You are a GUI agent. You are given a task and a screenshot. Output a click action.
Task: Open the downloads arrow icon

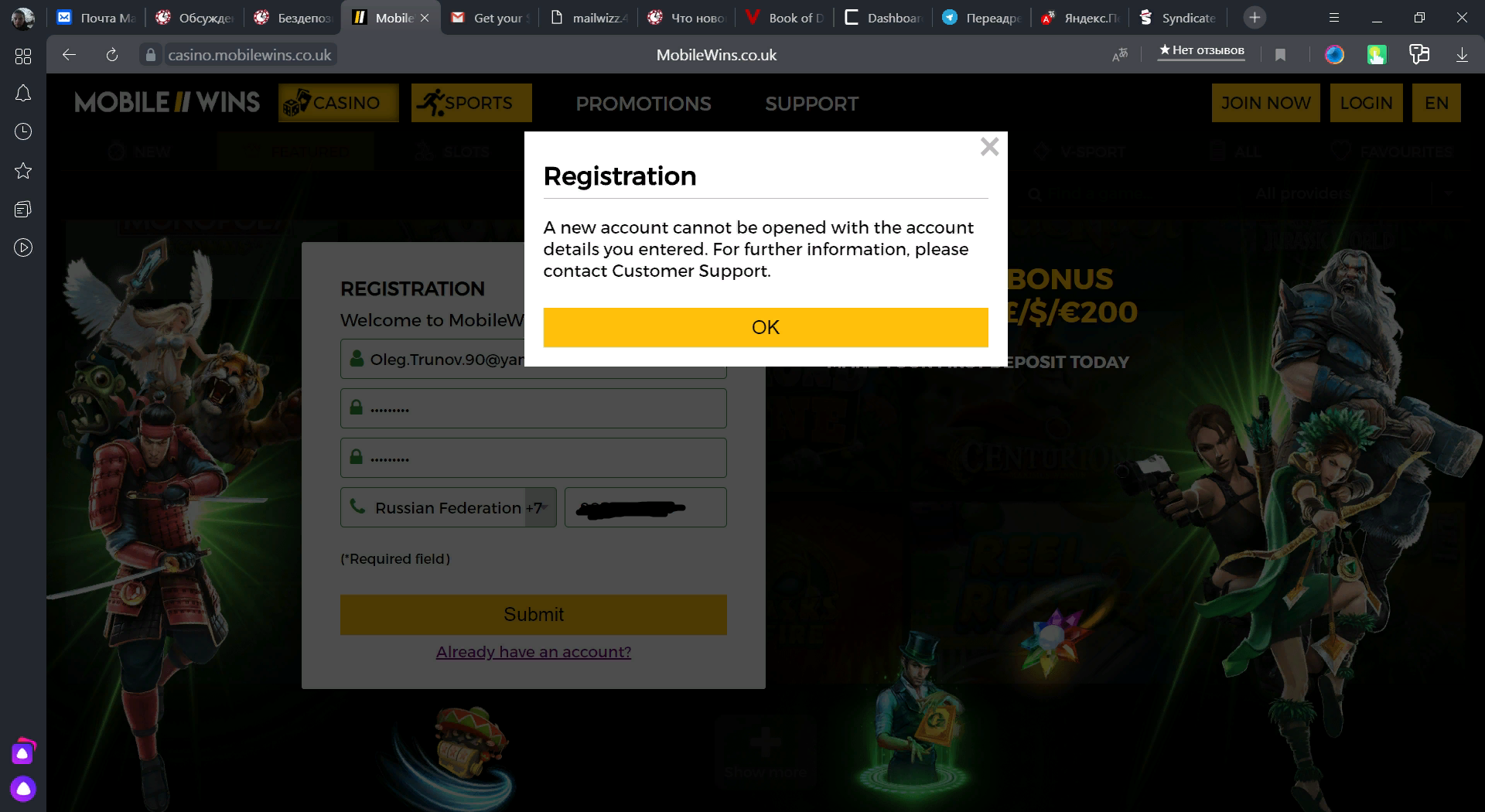pos(1462,55)
